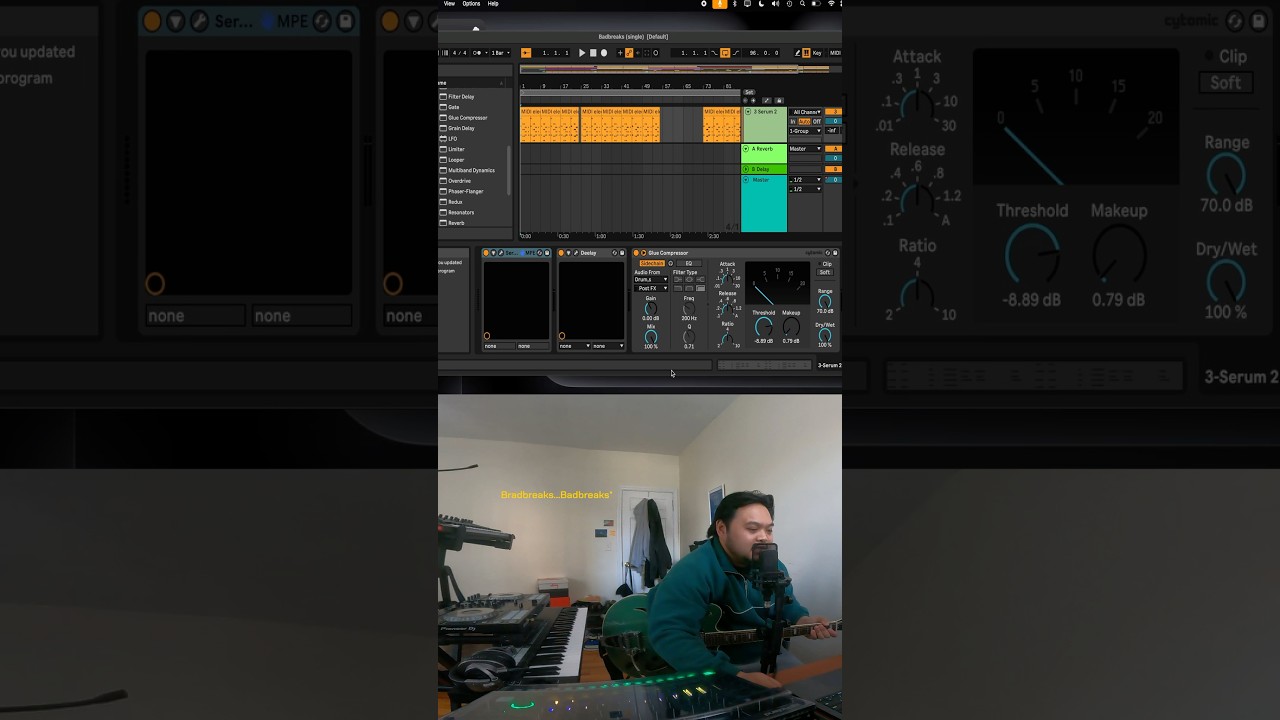Screen dimensions: 1280x720
Task: Select Looper in the browser list
Action: tap(456, 160)
